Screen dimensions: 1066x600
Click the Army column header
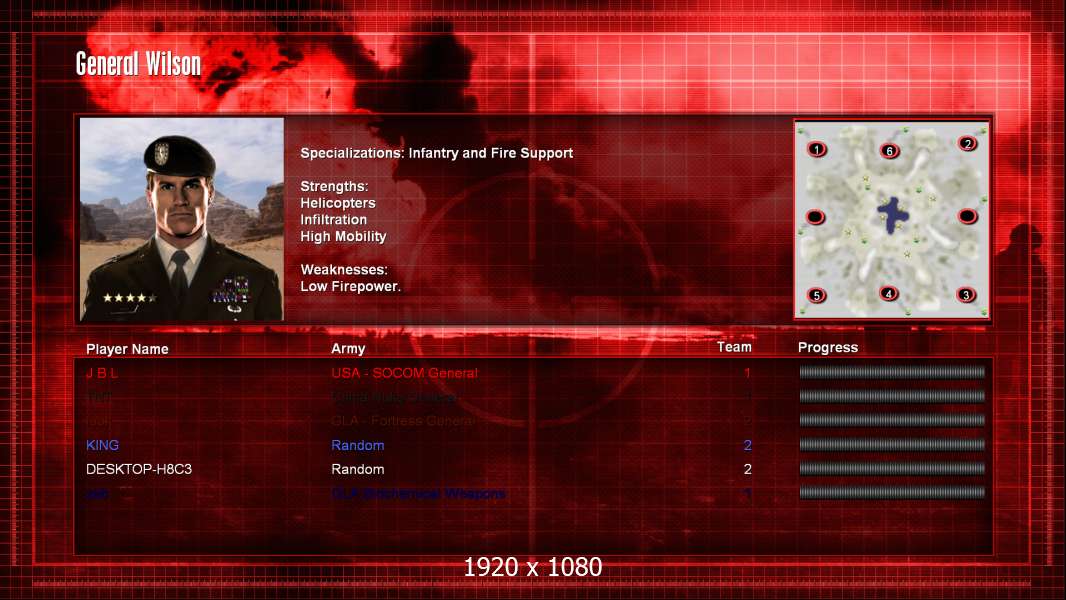click(x=348, y=349)
